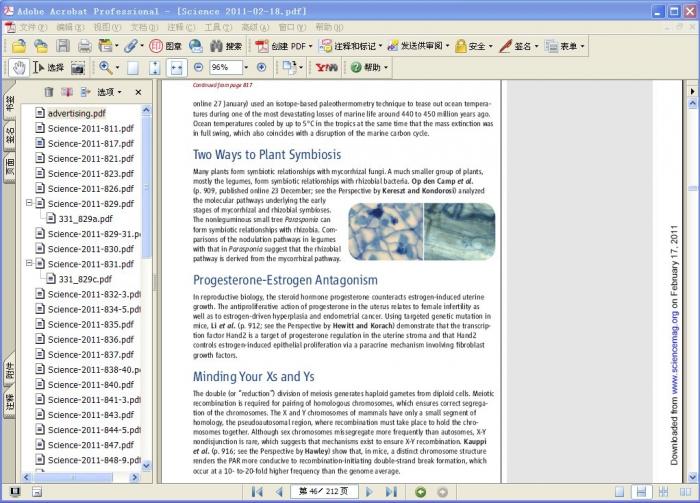Open the zoom percentage dropdown
Screen dimensions: 700x503
pos(247,68)
